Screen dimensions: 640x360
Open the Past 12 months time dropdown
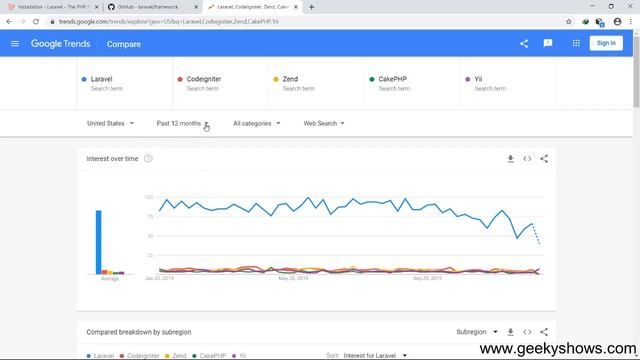[182, 123]
